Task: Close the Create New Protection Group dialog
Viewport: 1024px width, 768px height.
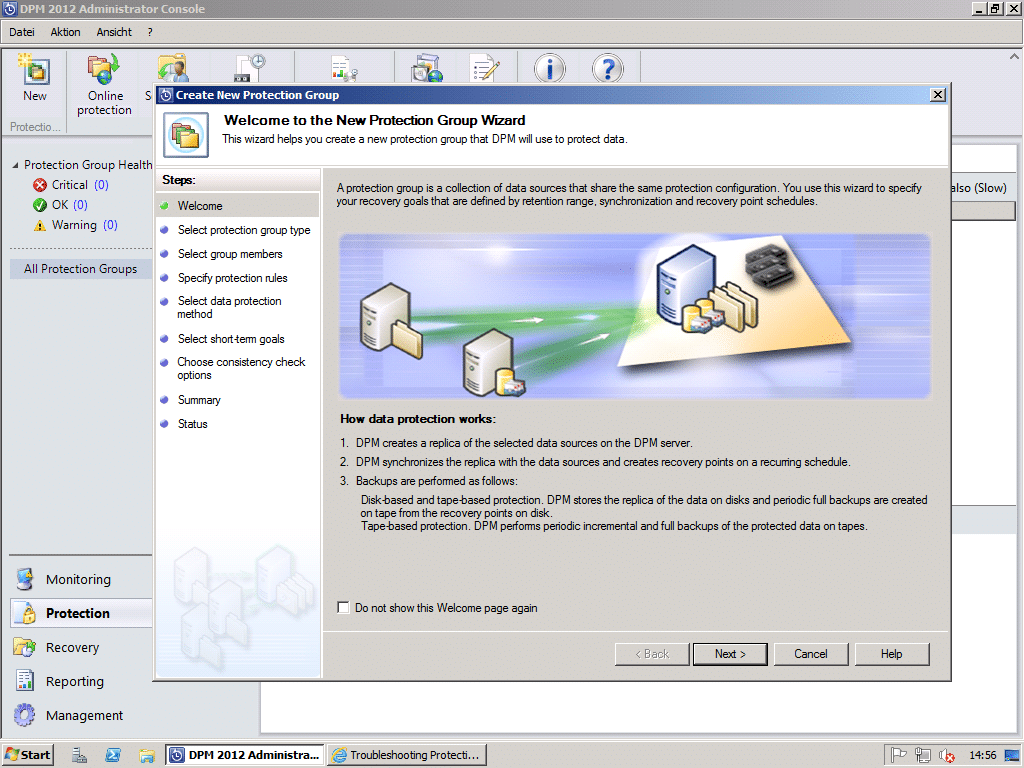Action: [x=938, y=95]
